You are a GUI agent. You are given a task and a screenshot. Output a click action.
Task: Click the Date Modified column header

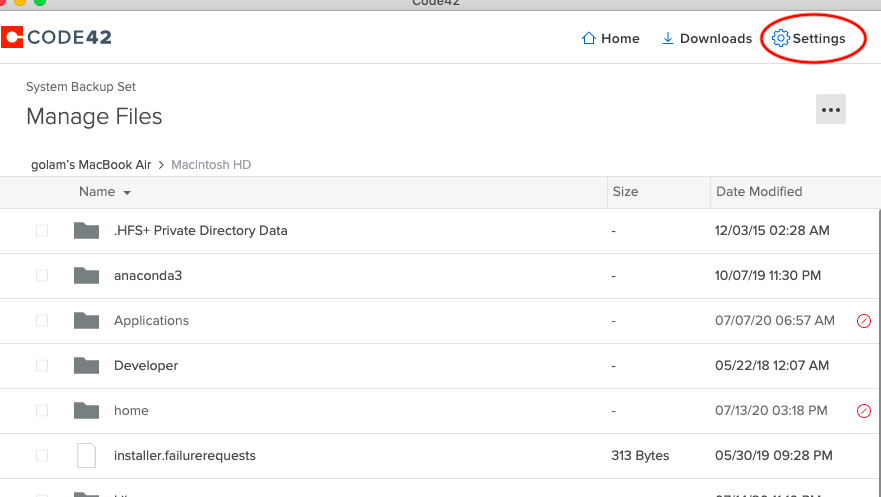click(x=759, y=191)
